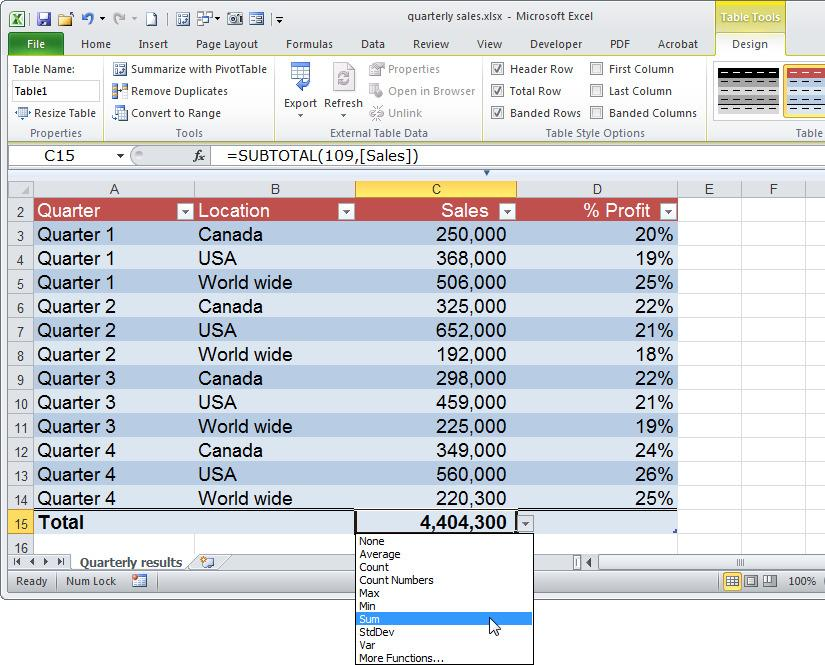The height and width of the screenshot is (665, 825).
Task: Click the macro record icon in status bar
Action: tap(139, 581)
